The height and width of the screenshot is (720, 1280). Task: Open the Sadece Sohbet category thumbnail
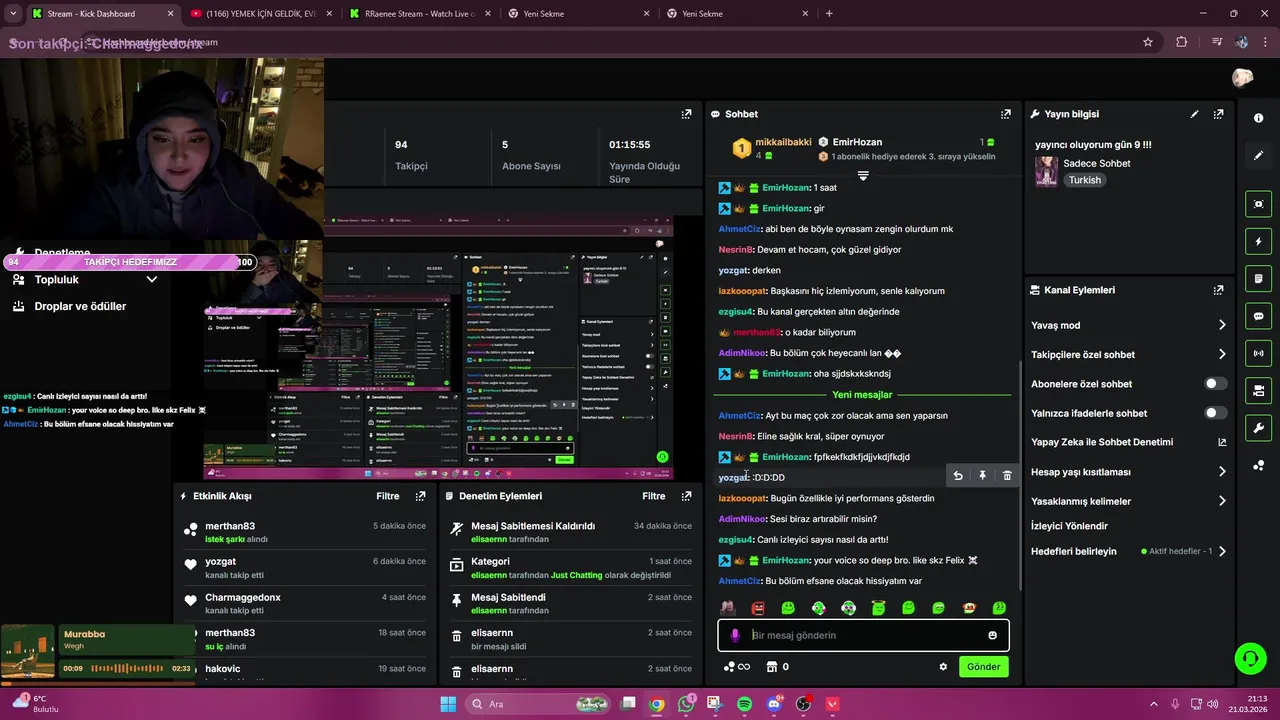(x=1046, y=171)
